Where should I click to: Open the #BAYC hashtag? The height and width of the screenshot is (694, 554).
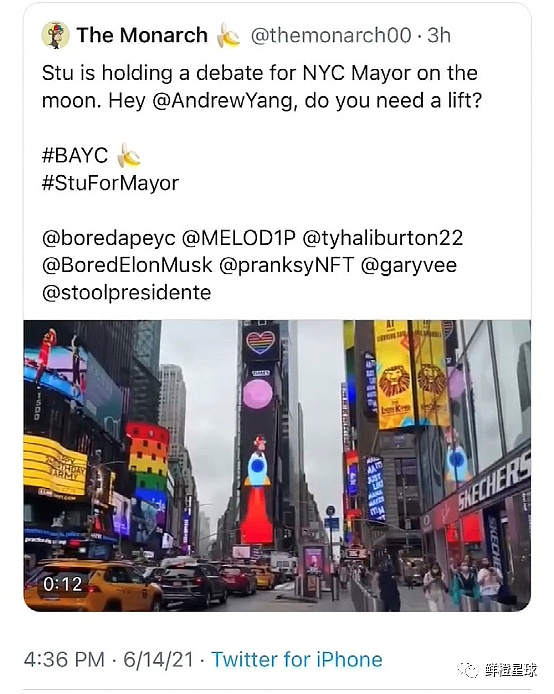point(75,155)
